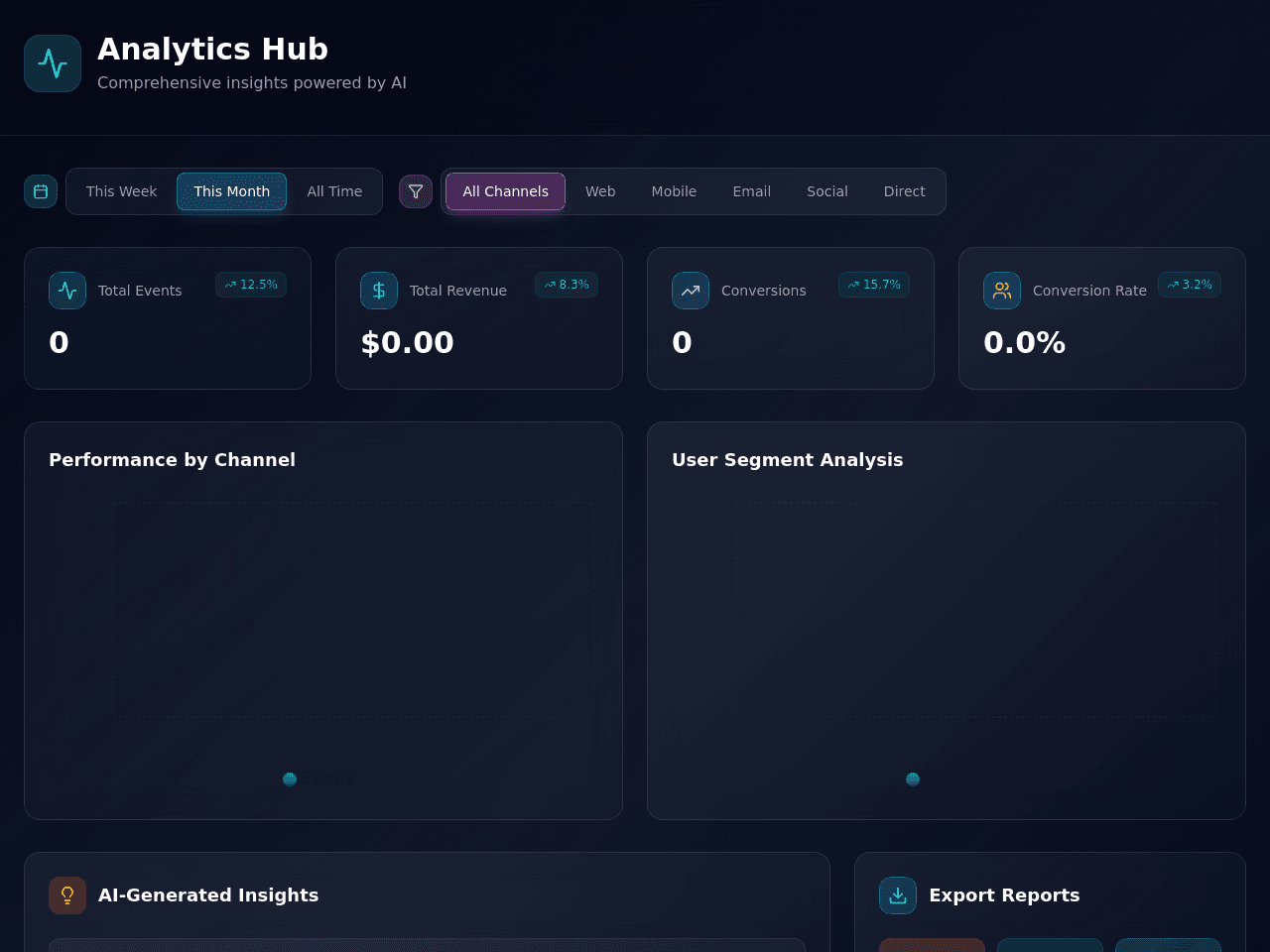Click the Conversion Rate label
The image size is (1270, 952).
(x=1089, y=291)
